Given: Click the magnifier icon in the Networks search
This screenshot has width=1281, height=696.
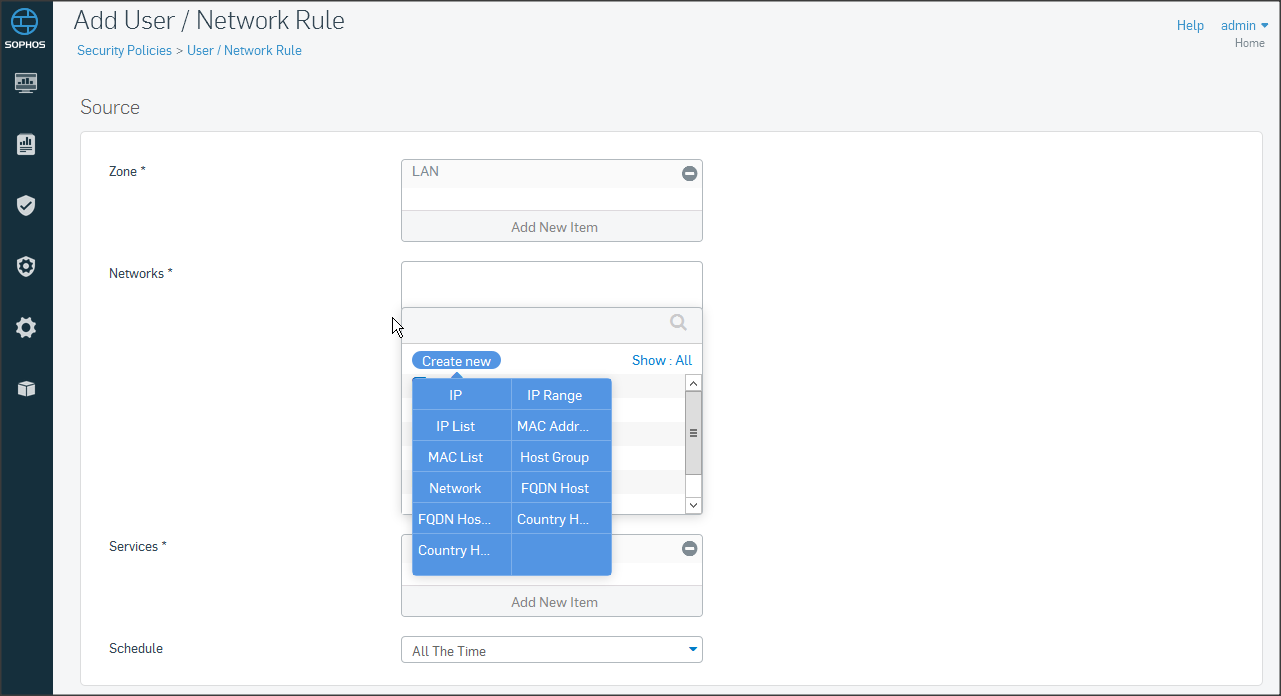Looking at the screenshot, I should (678, 322).
